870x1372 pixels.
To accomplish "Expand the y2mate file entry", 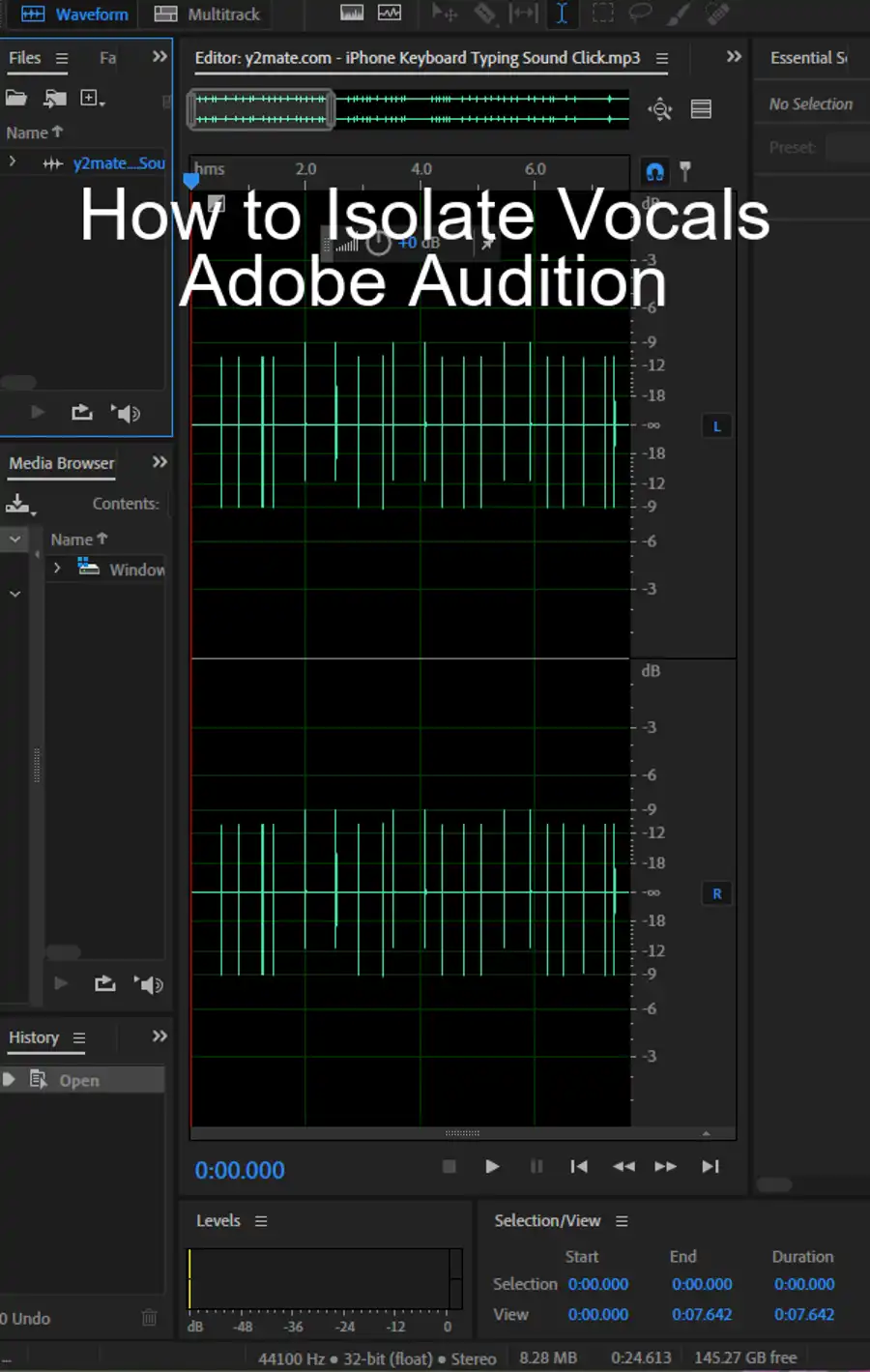I will [13, 162].
